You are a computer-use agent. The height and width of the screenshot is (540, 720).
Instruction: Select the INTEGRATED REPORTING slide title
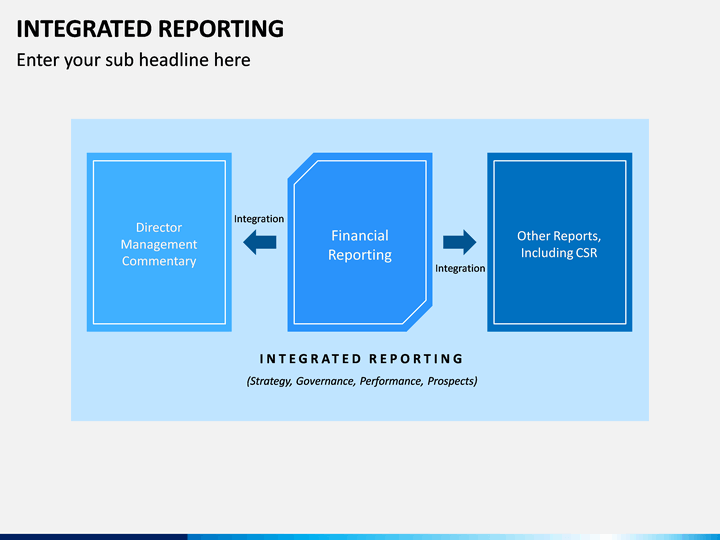(x=150, y=28)
